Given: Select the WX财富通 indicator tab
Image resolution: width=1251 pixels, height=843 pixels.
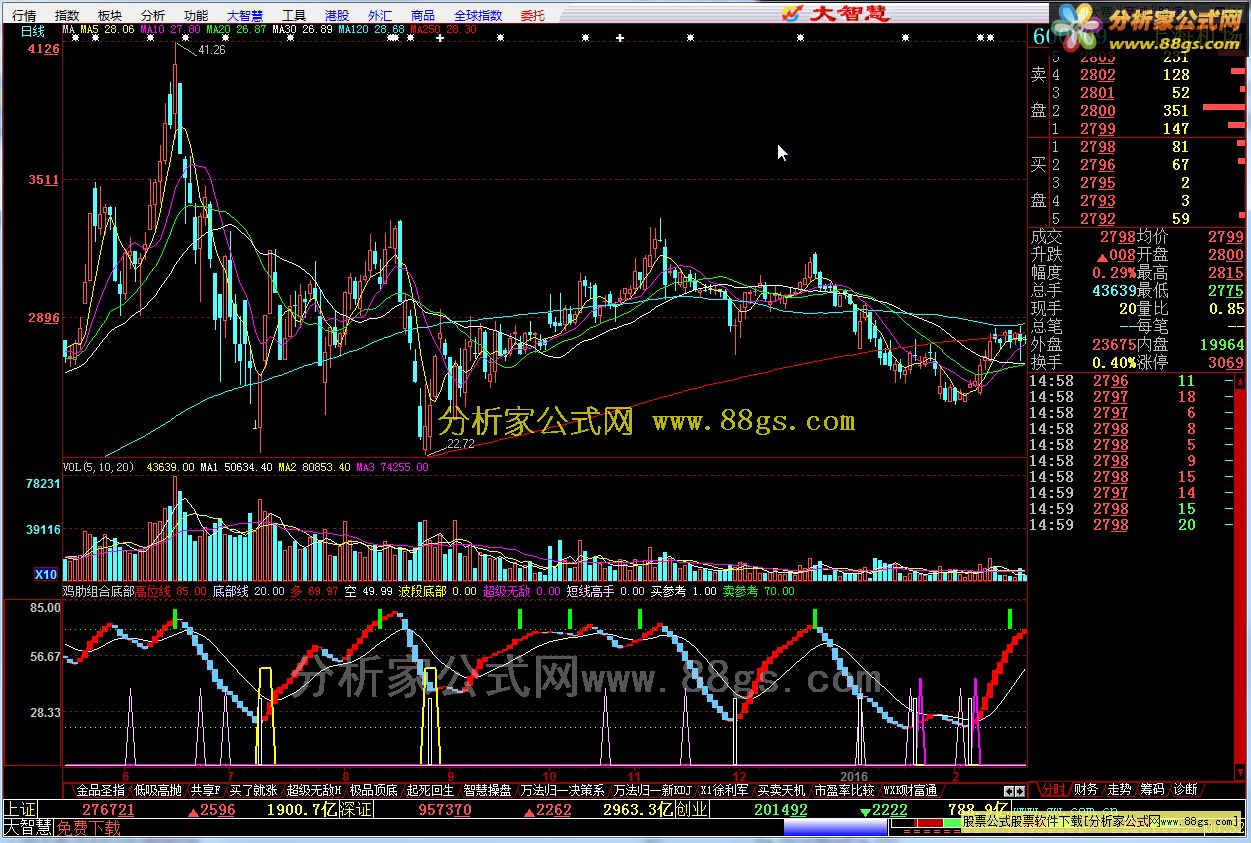Looking at the screenshot, I should 910,790.
